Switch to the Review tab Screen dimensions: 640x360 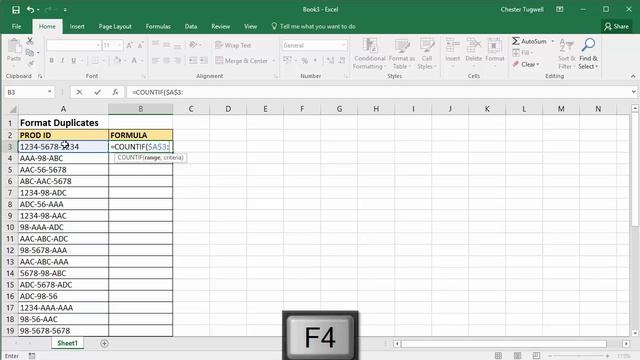(220, 27)
